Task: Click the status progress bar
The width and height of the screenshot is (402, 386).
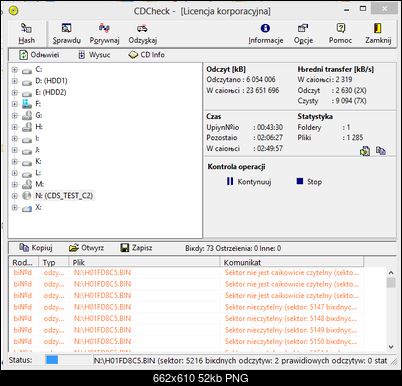Action: tap(68, 360)
